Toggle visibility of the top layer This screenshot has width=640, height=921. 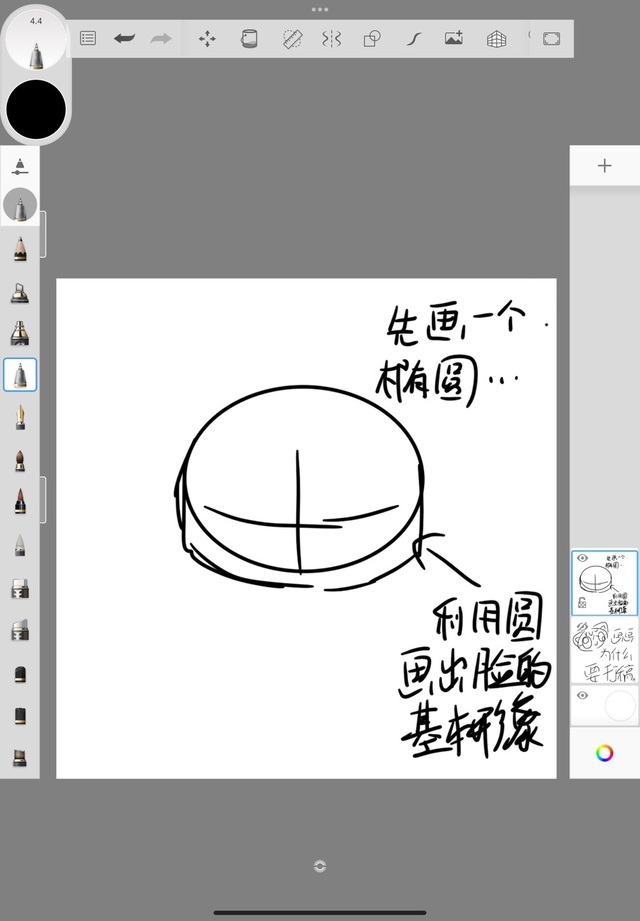coord(582,559)
